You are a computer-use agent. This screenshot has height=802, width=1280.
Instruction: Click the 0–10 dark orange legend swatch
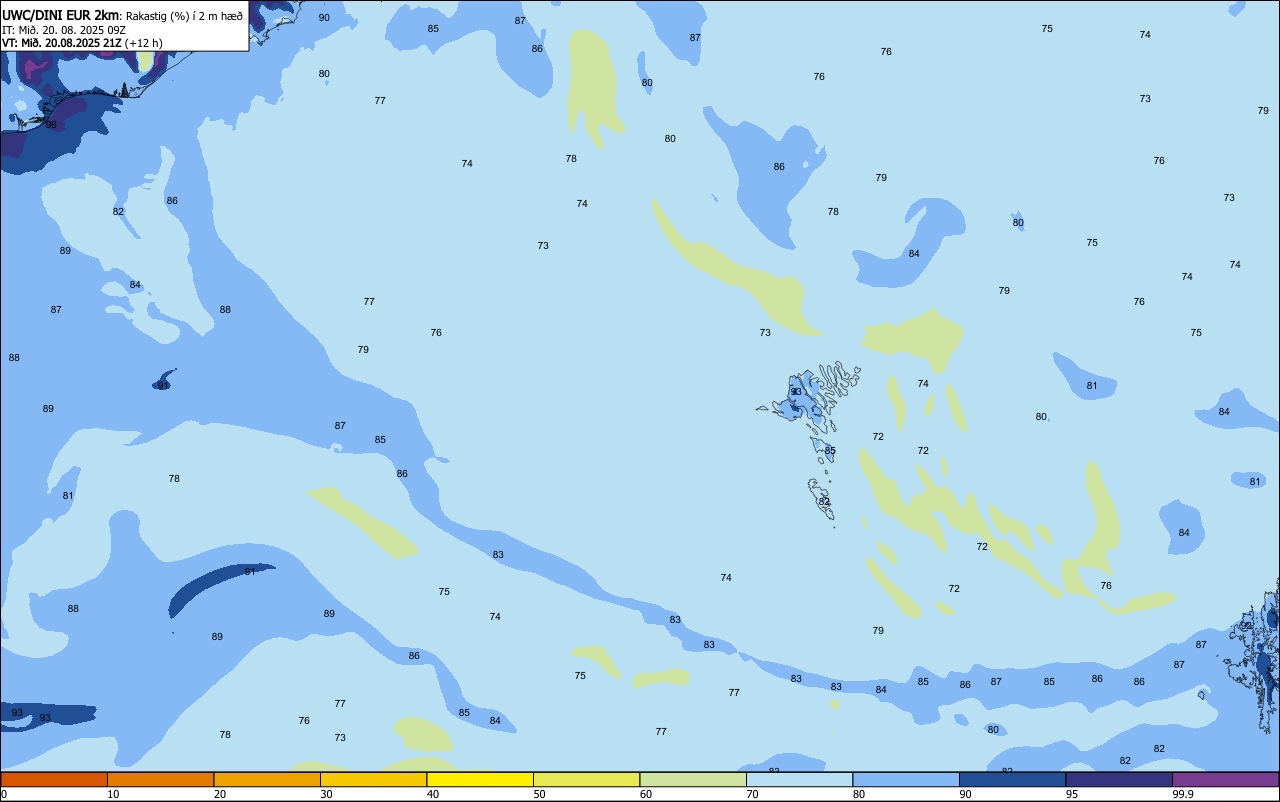(54, 779)
